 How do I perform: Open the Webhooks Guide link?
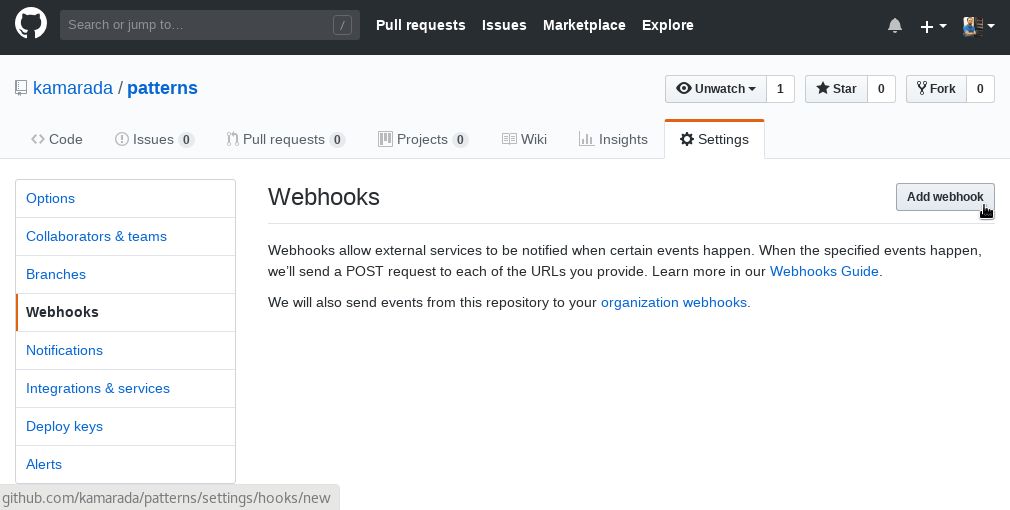click(824, 271)
